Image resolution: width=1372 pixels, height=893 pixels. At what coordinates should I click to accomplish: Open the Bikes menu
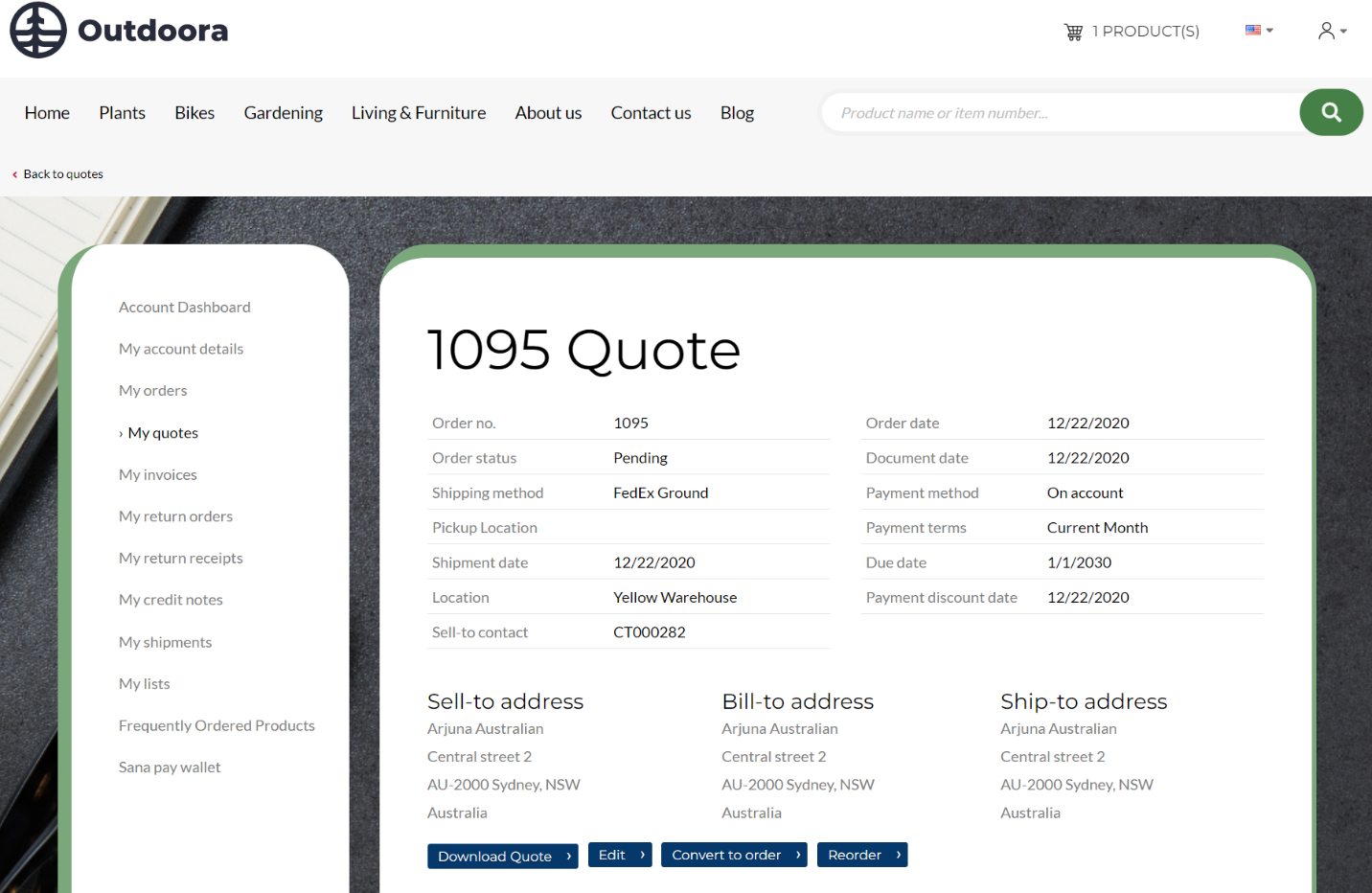pos(194,113)
